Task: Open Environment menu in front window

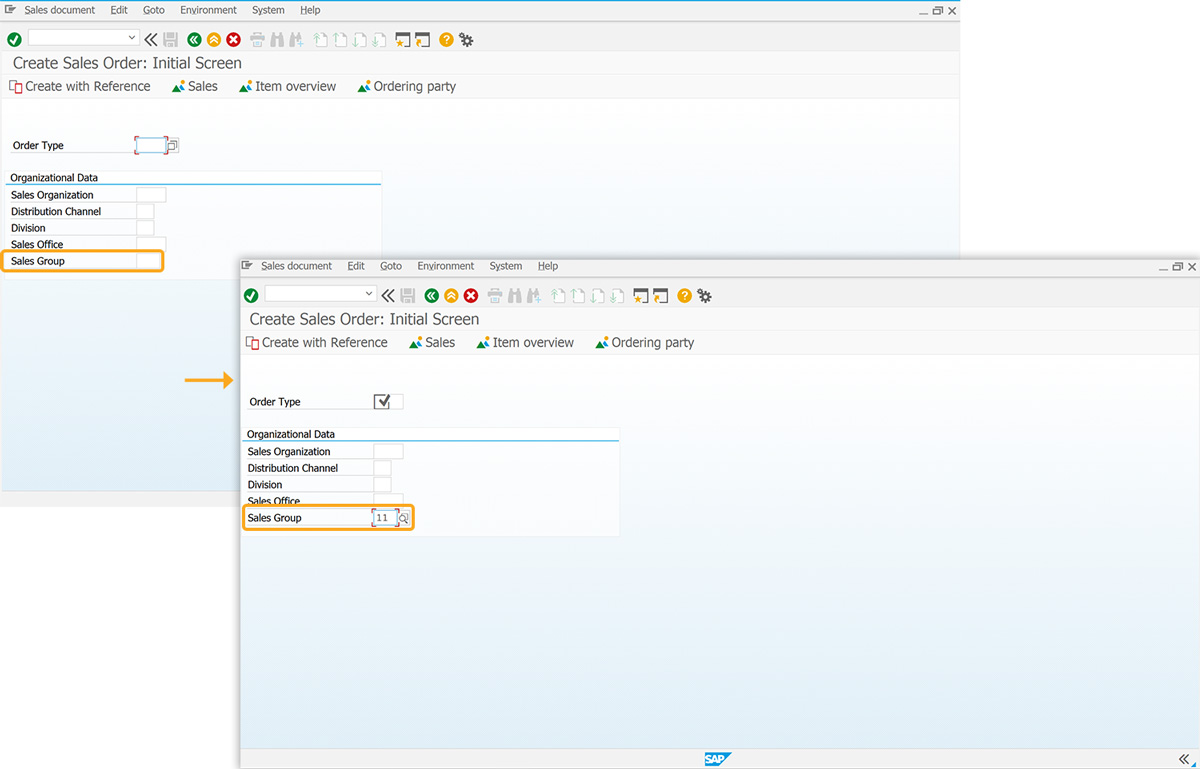Action: coord(446,266)
